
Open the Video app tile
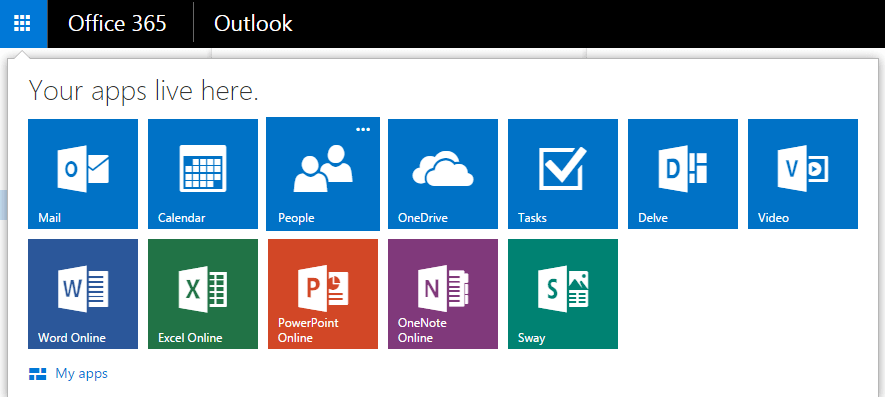803,174
